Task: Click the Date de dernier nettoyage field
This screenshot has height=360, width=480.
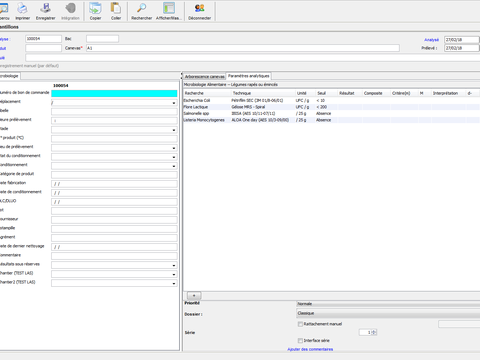Action: (x=114, y=247)
